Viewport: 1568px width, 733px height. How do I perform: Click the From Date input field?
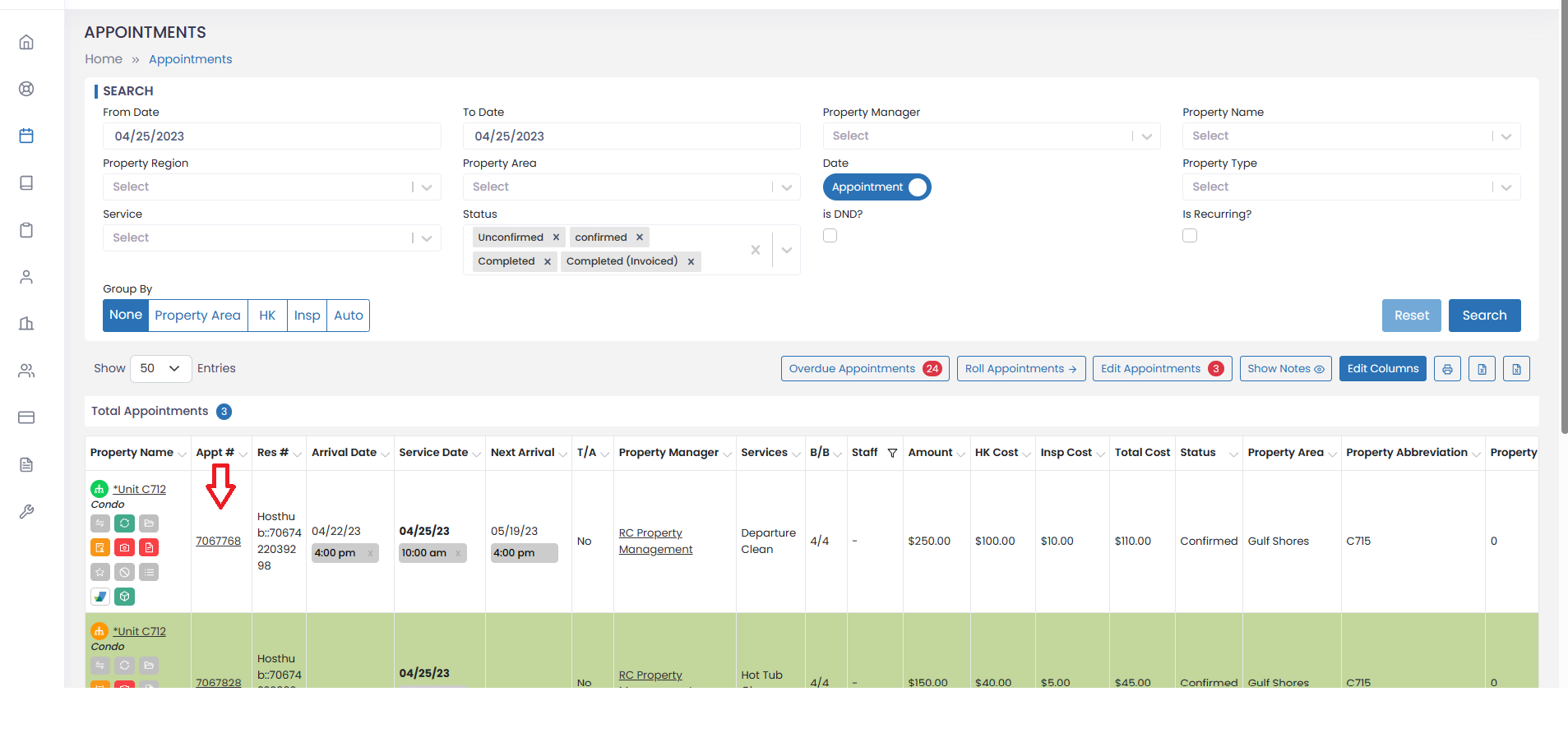271,136
